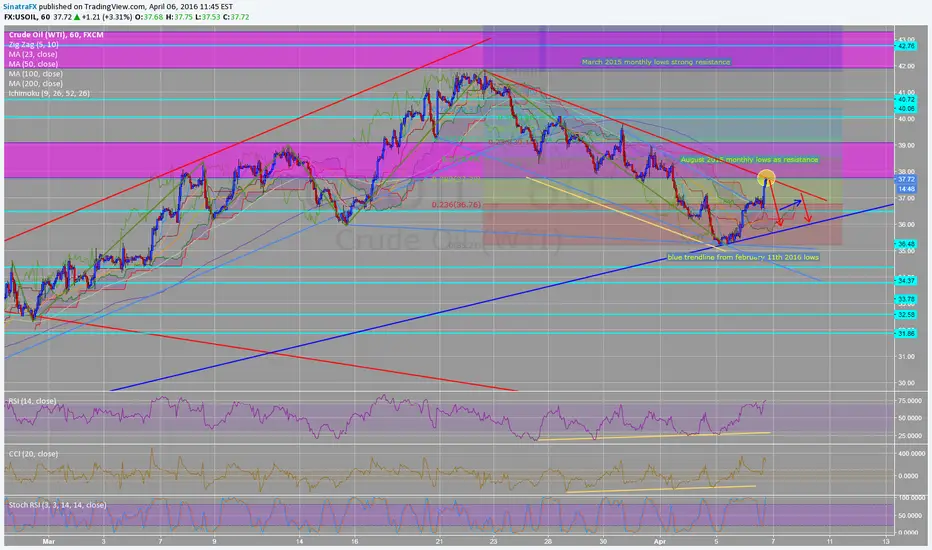
Task: Click the 33.78 price tag on the axis
Action: [906, 299]
